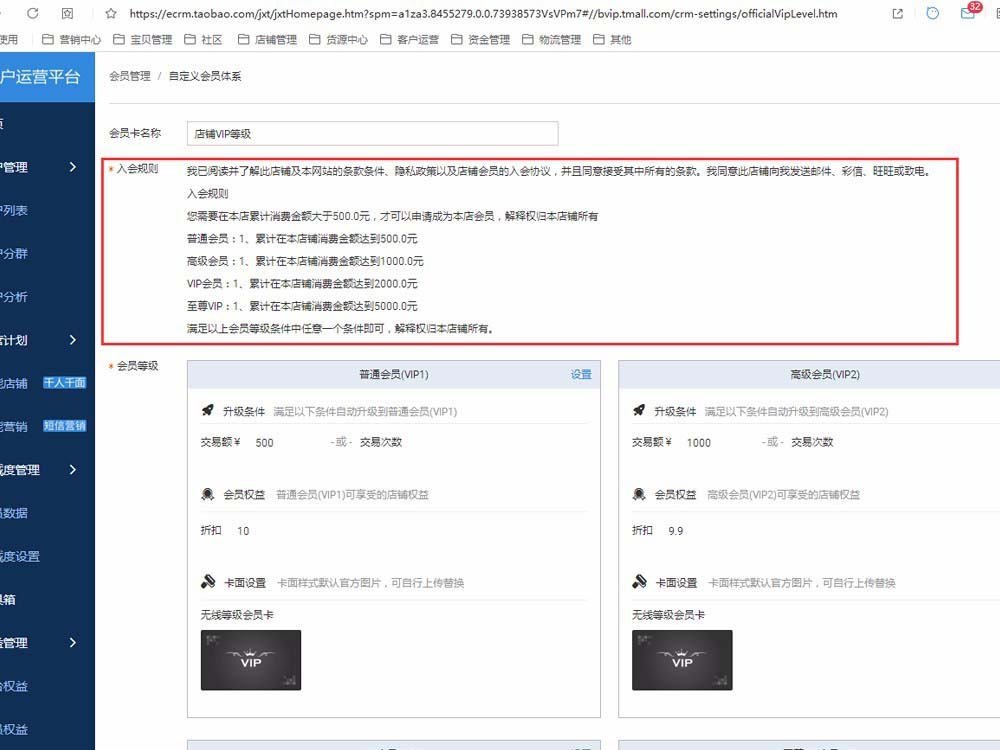Bookmark the page with the star icon
1000x750 pixels.
point(110,13)
